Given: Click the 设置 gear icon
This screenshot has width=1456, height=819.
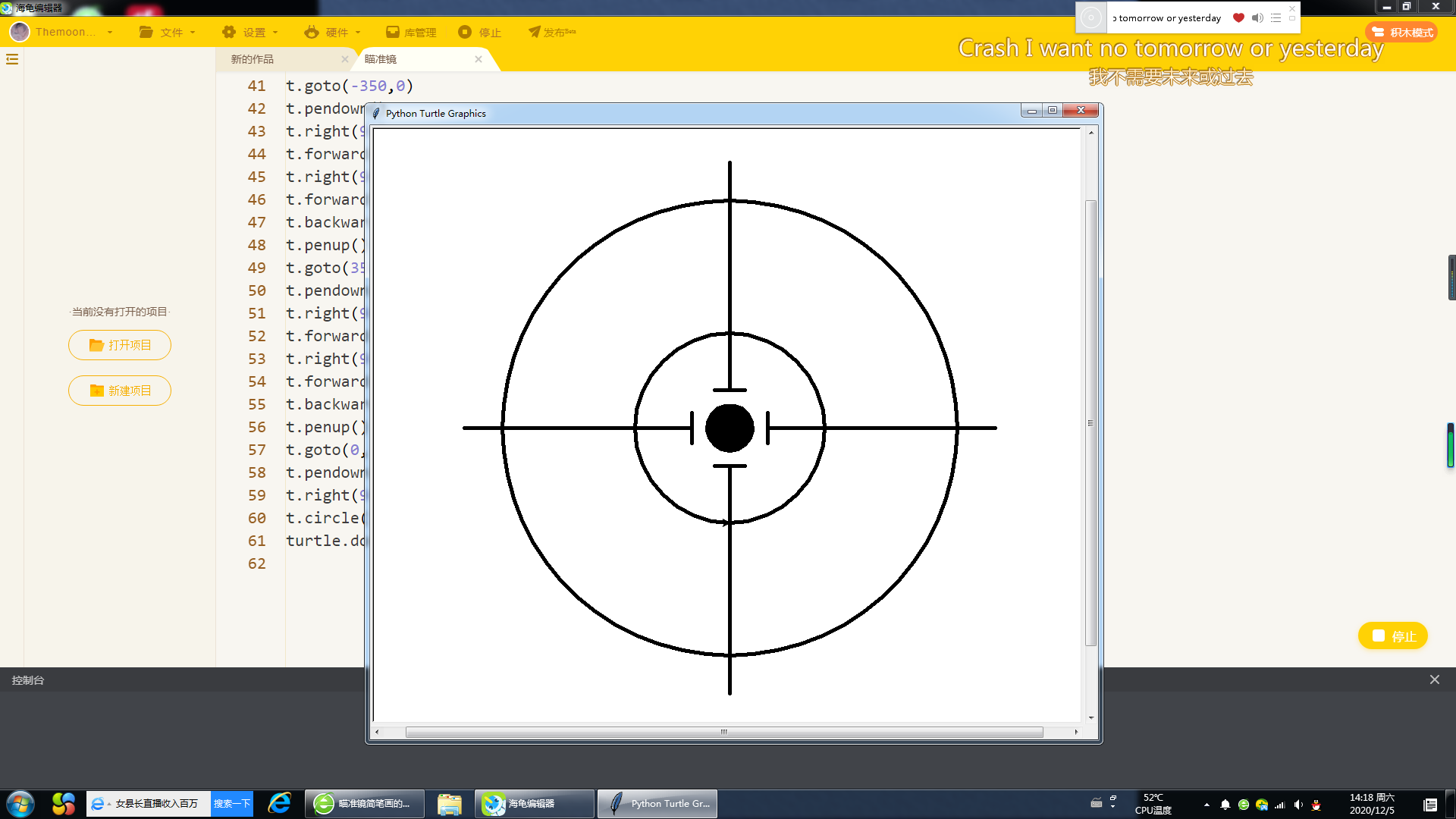Looking at the screenshot, I should pos(229,32).
